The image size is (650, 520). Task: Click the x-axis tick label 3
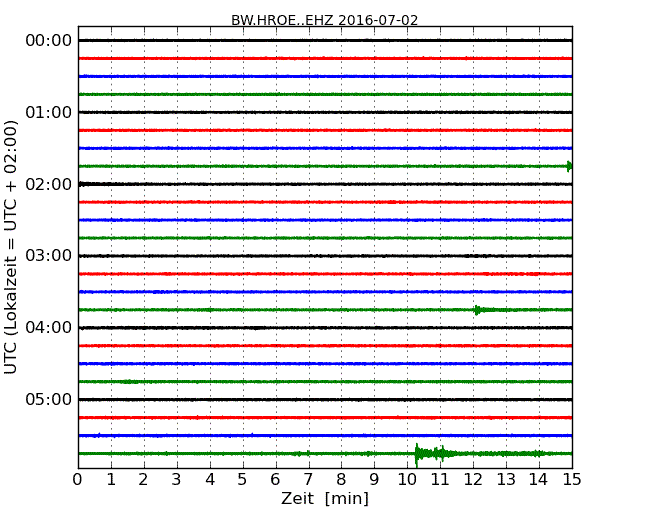click(x=177, y=480)
